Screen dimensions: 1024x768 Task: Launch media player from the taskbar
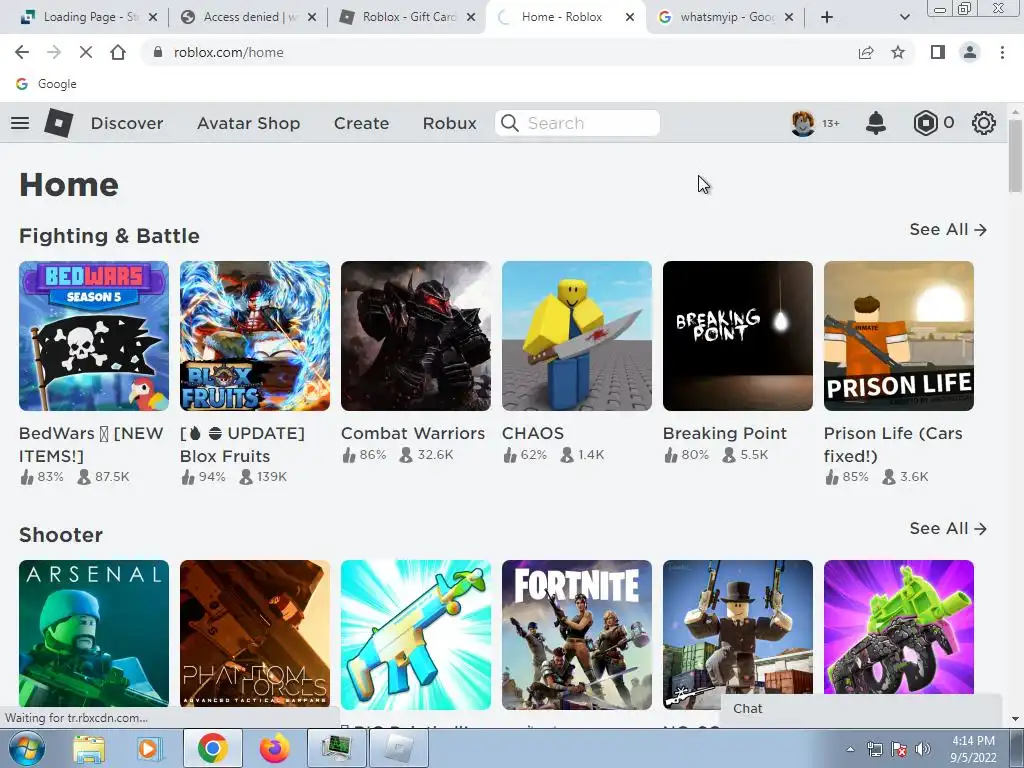point(149,748)
